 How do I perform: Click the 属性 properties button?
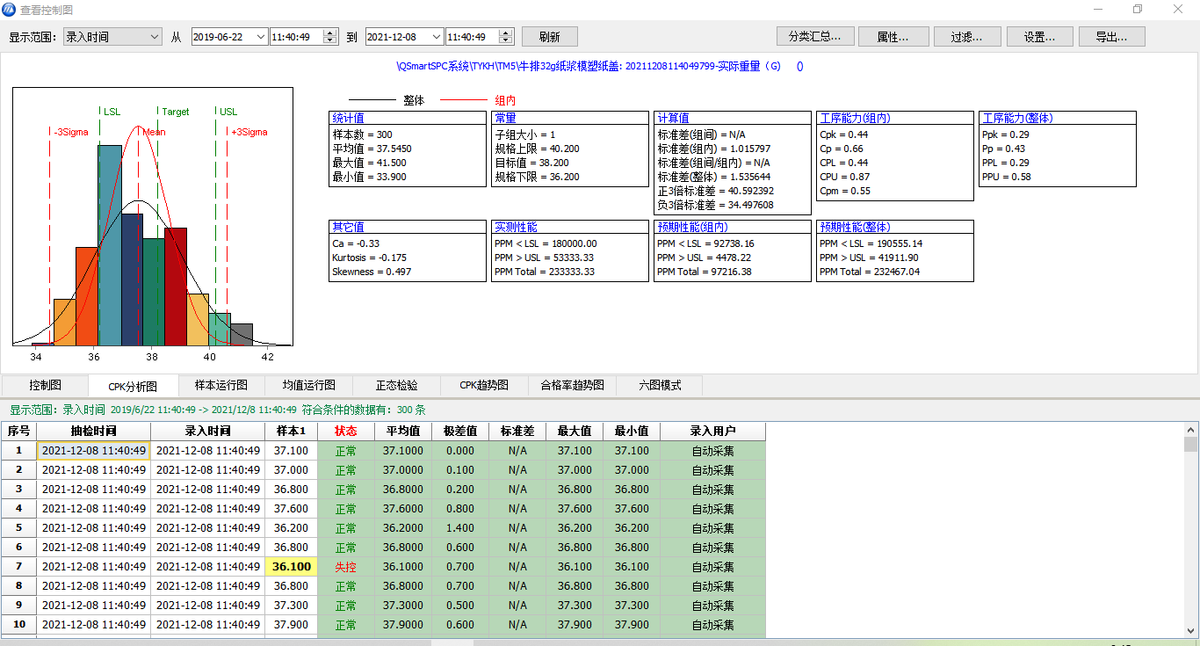coord(891,37)
